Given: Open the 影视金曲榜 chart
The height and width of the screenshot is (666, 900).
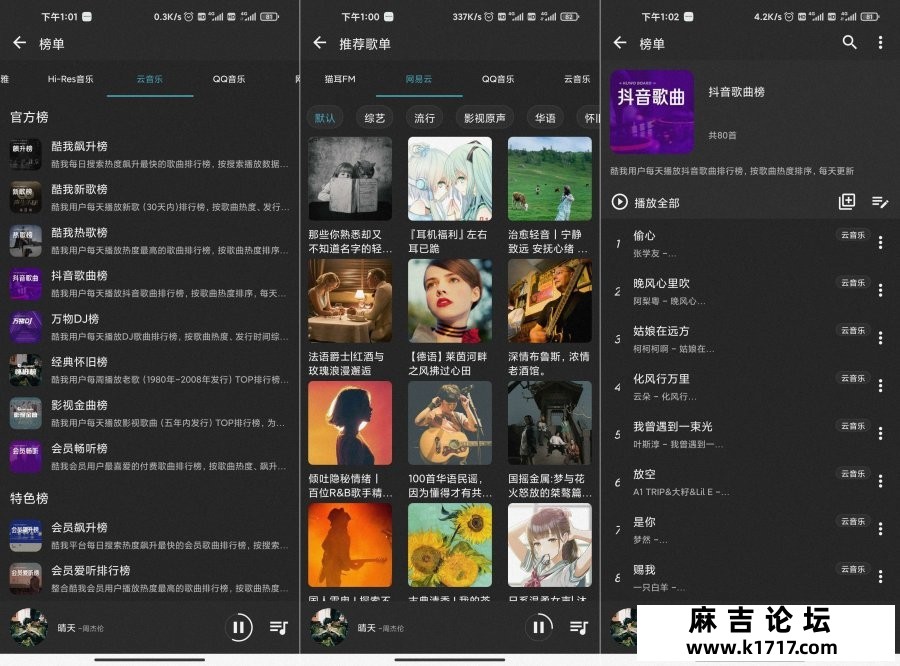Looking at the screenshot, I should [149, 413].
